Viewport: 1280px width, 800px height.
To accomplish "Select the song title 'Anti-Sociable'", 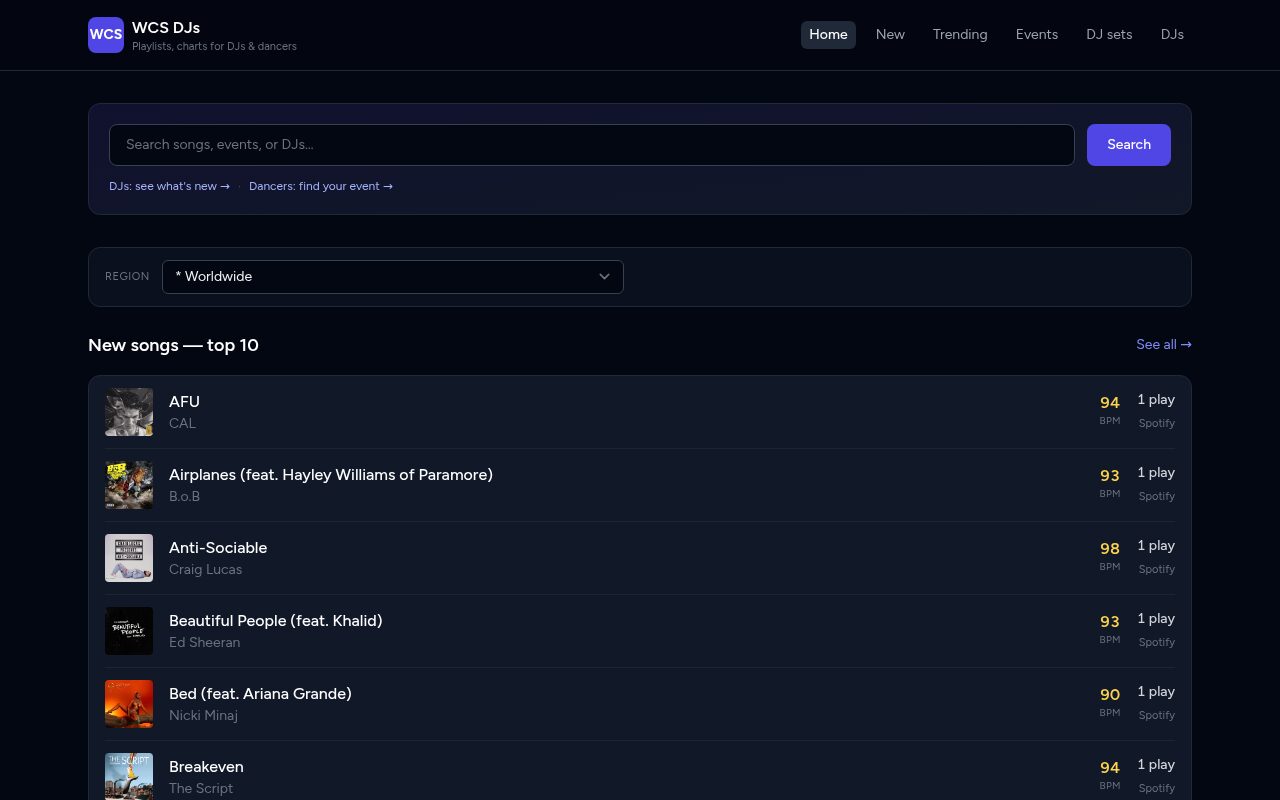I will 218,548.
